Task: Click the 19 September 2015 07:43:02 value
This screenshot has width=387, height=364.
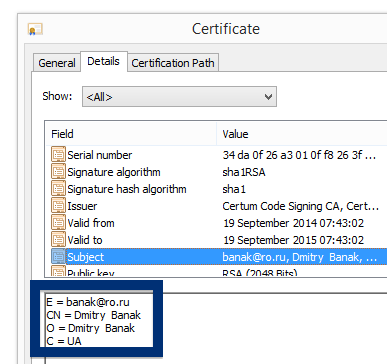Action: point(293,240)
